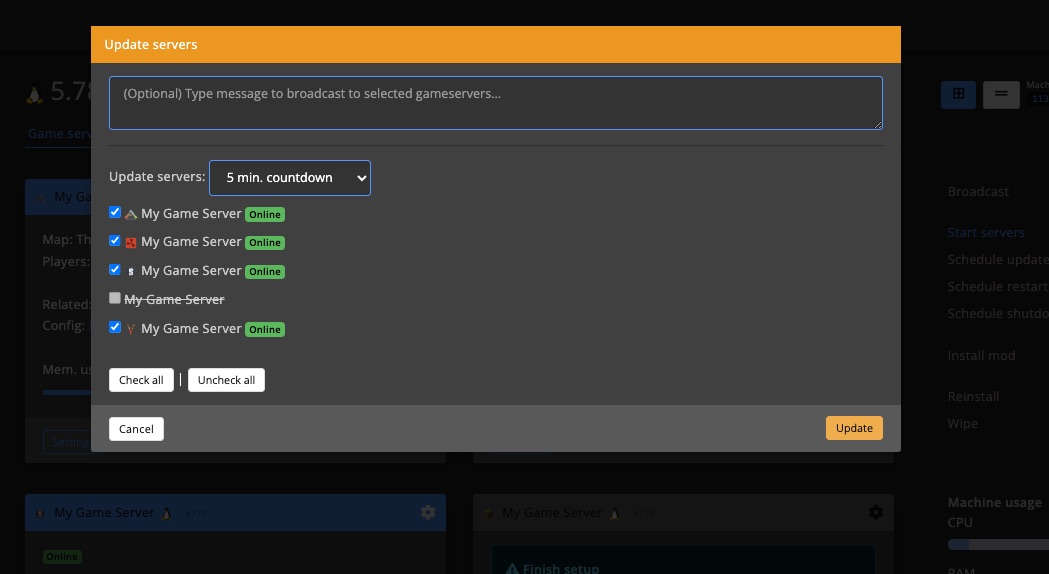
Task: Click Wipe in background sidebar
Action: click(963, 423)
